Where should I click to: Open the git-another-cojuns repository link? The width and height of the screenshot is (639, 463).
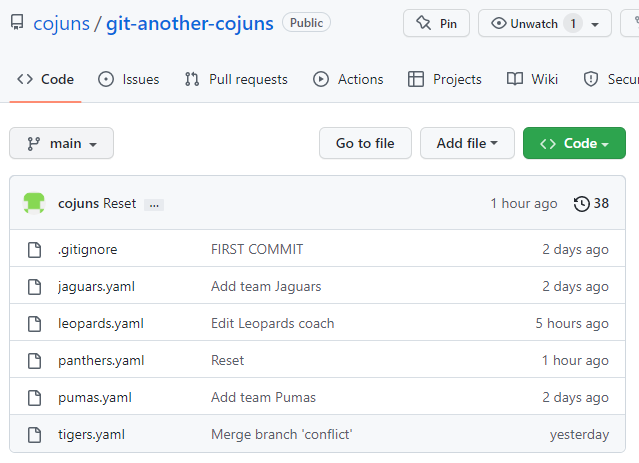[189, 23]
